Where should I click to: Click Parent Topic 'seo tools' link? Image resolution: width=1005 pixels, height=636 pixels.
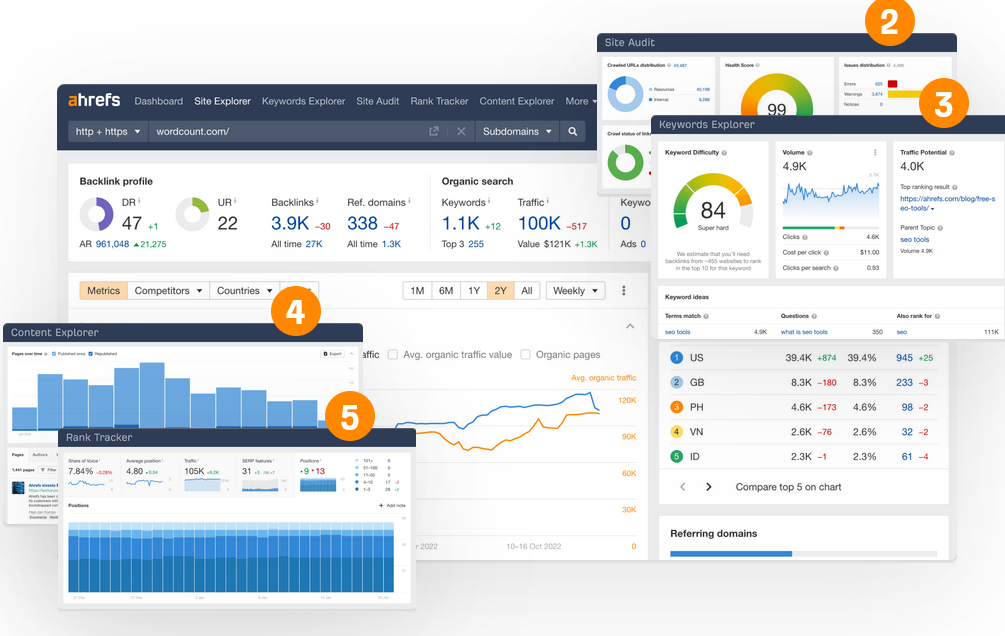(x=914, y=240)
